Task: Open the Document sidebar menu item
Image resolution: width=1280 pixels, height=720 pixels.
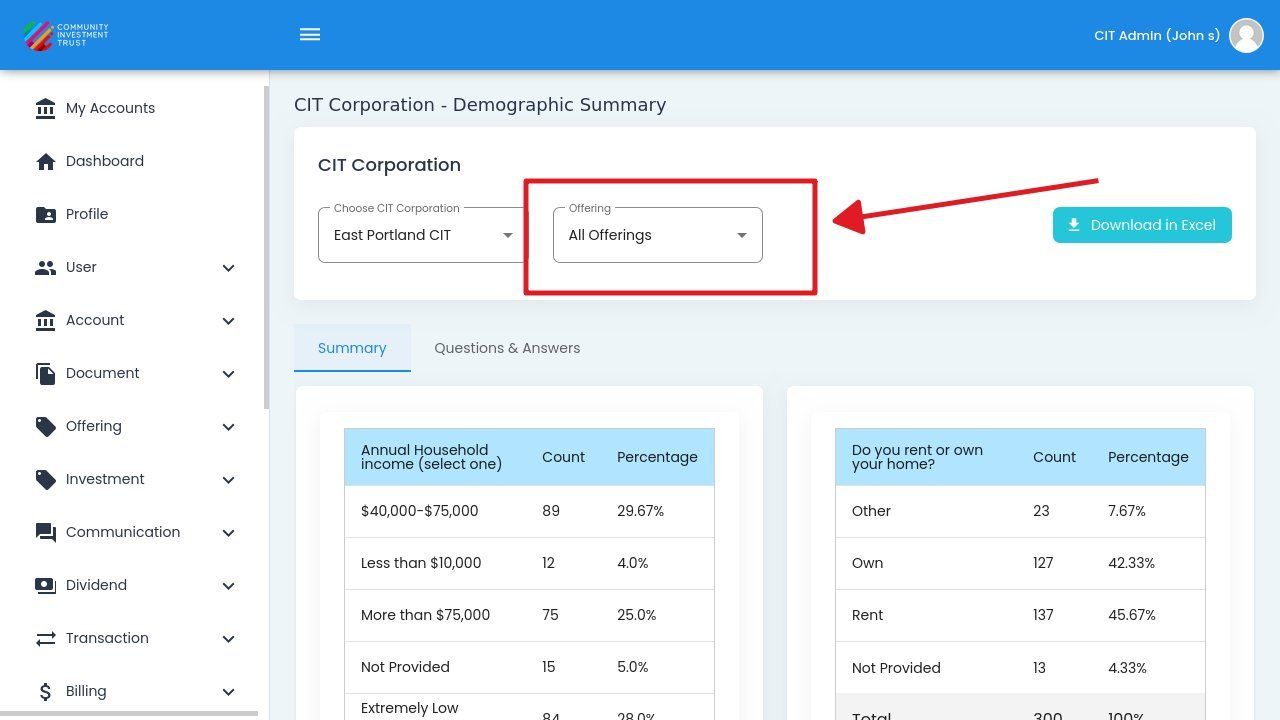Action: point(103,373)
